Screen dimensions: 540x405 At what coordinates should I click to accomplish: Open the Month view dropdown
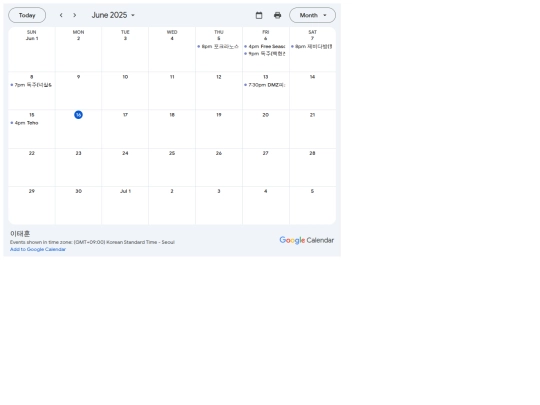click(312, 15)
